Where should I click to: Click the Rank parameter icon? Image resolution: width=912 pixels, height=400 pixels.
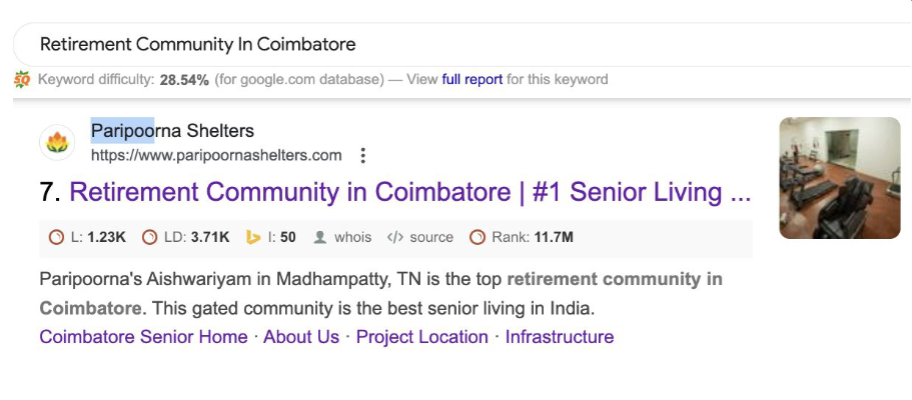pos(477,237)
